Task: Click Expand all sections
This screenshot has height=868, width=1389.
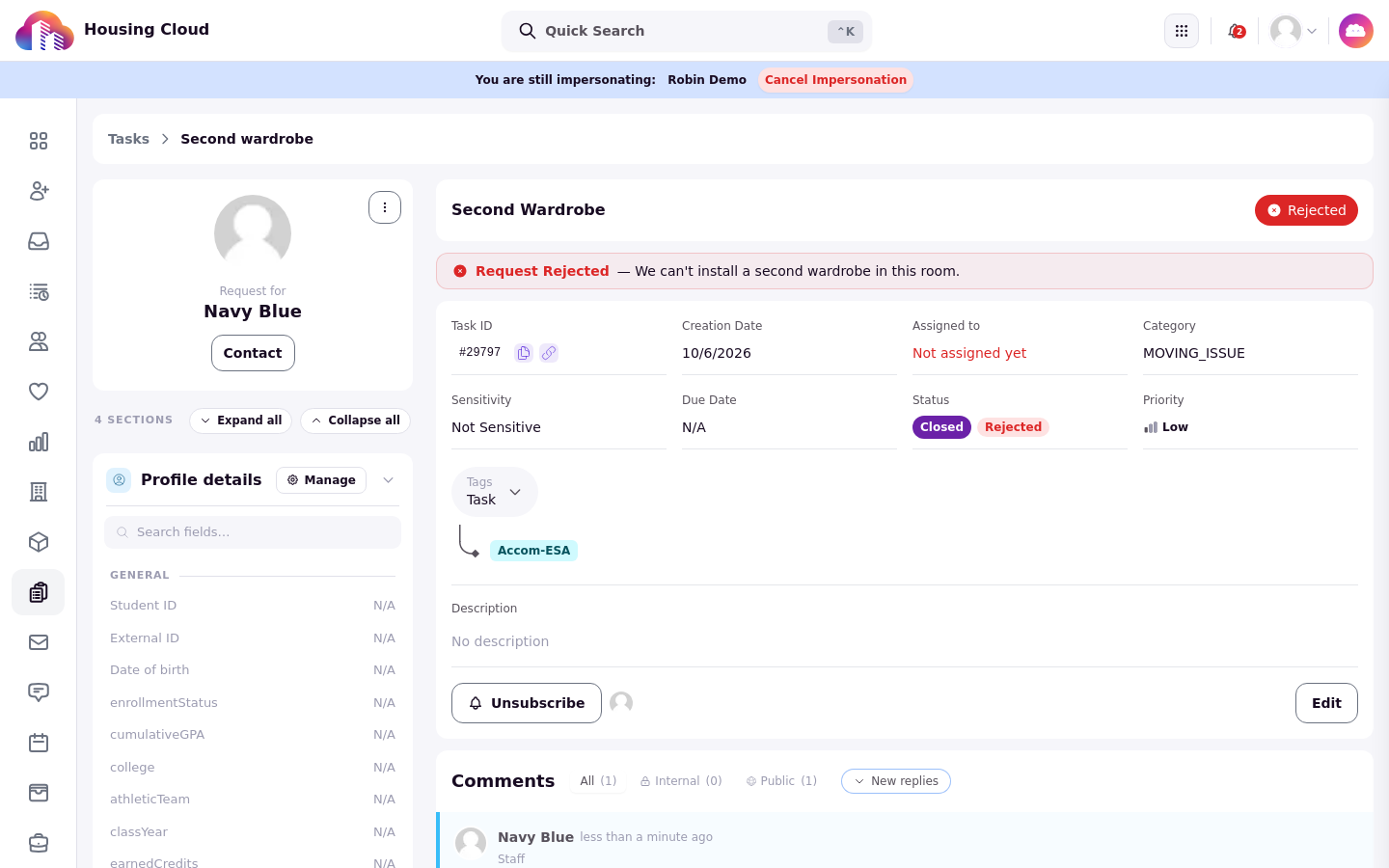Action: pyautogui.click(x=241, y=420)
